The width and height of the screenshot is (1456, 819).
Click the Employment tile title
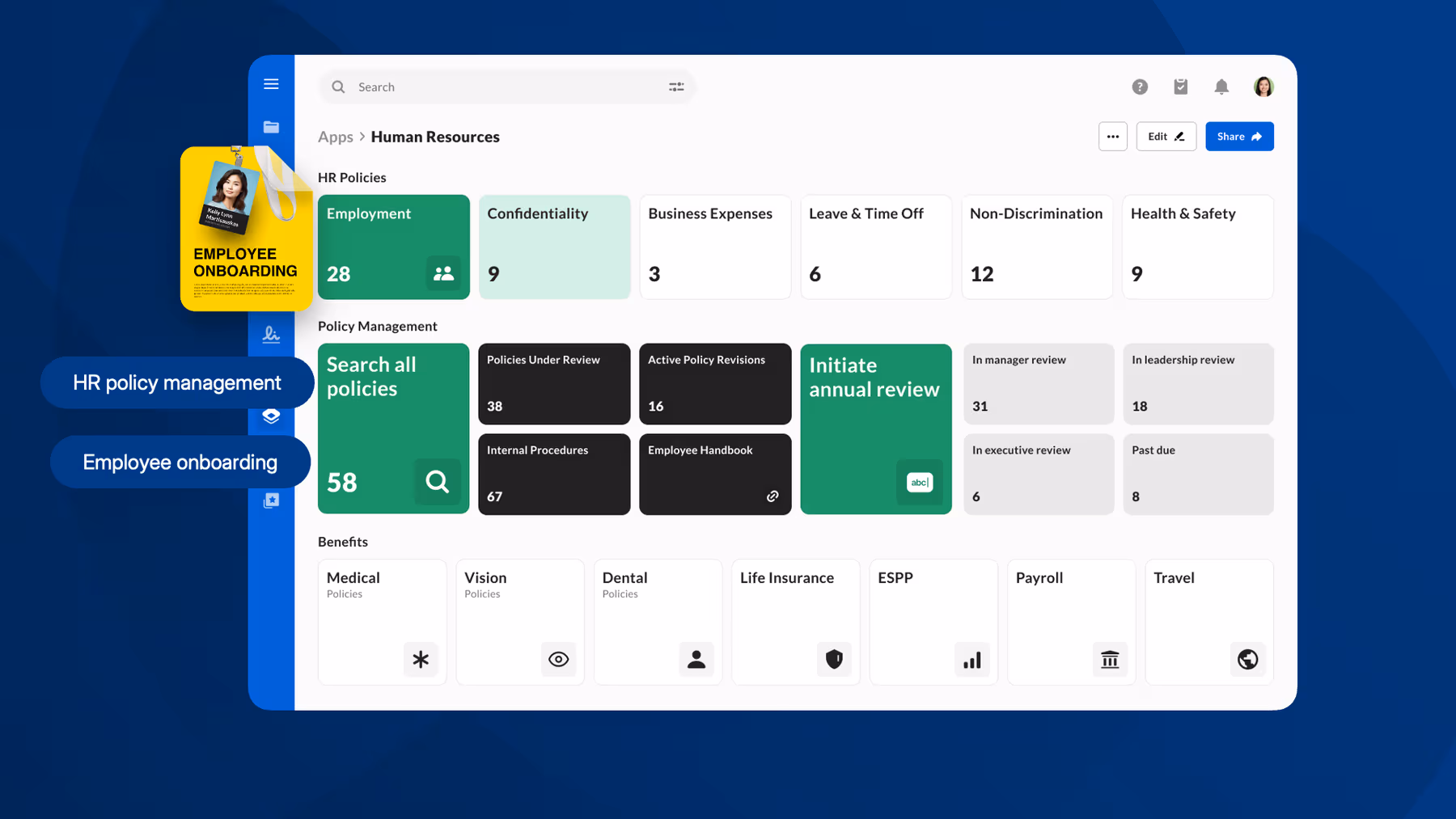[369, 213]
